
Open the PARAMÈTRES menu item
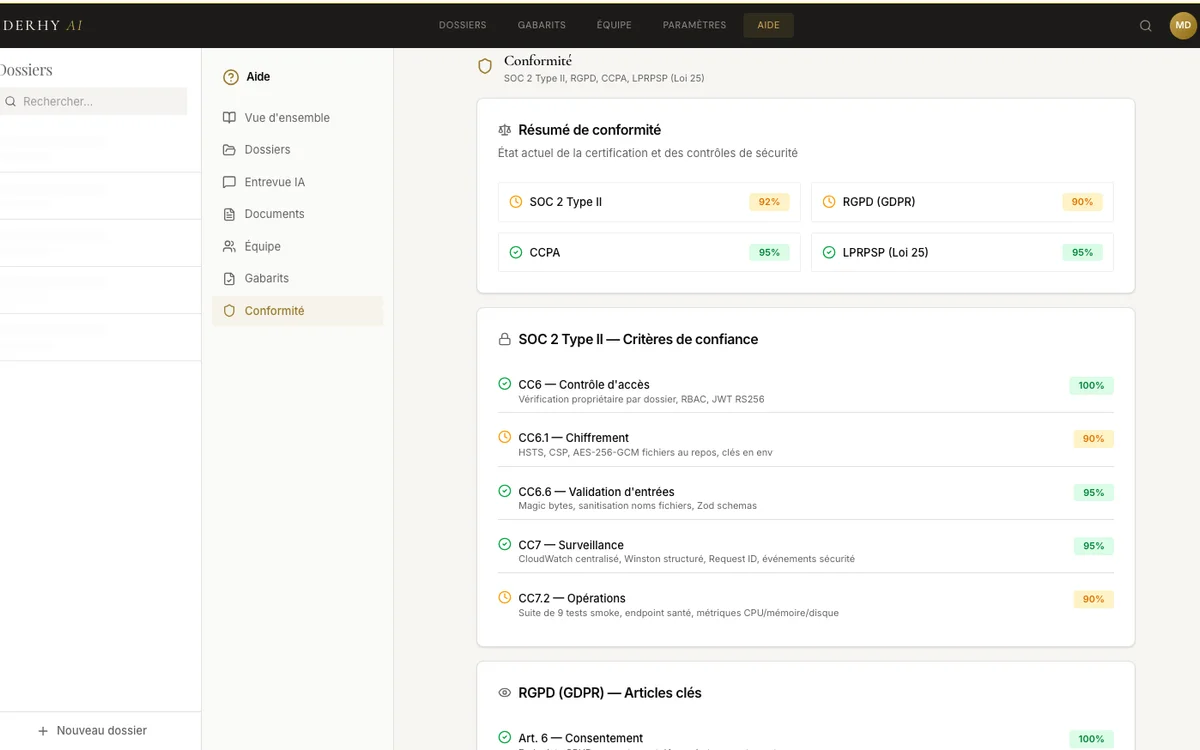[694, 25]
